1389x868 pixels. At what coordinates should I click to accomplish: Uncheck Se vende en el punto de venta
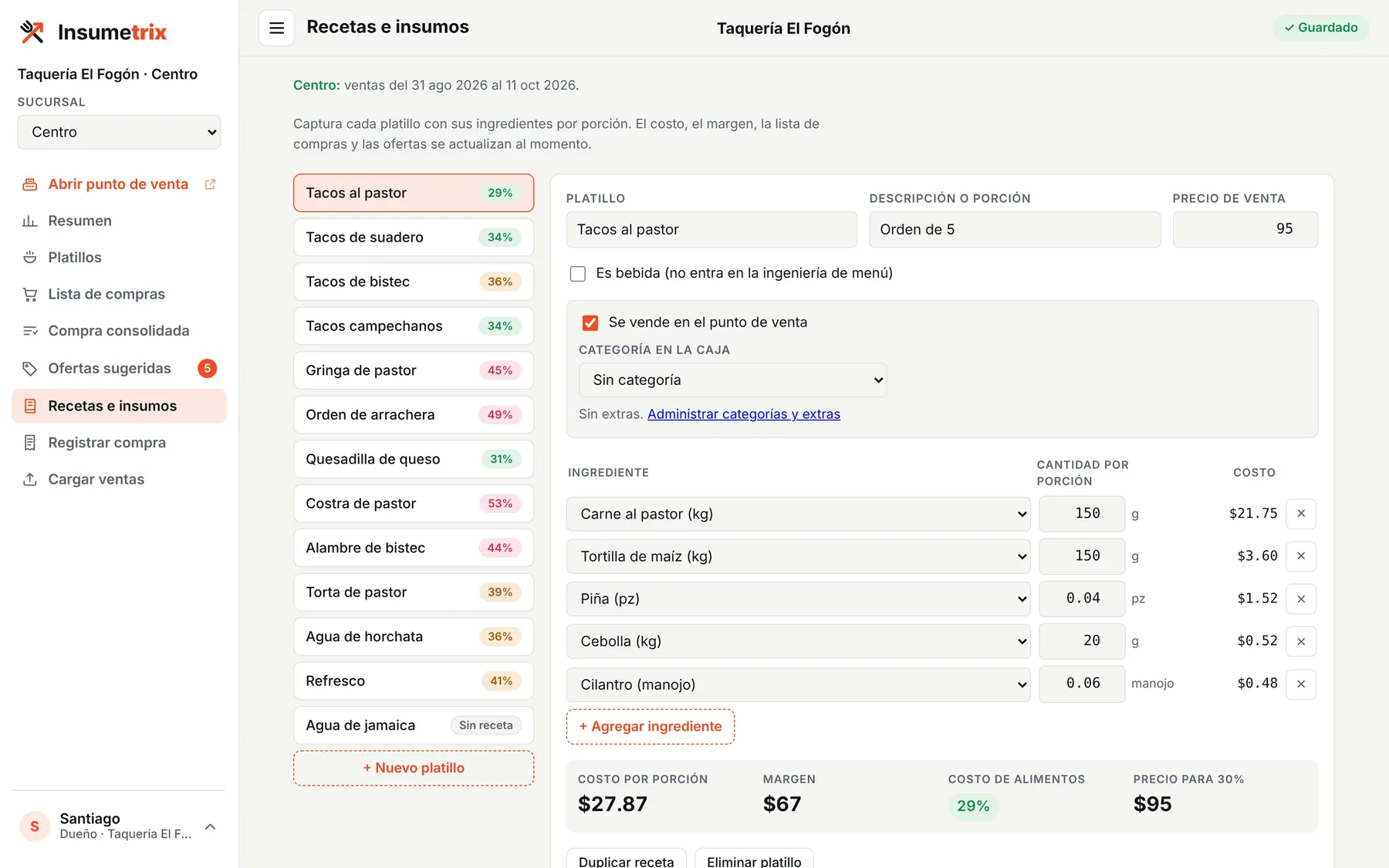click(590, 323)
